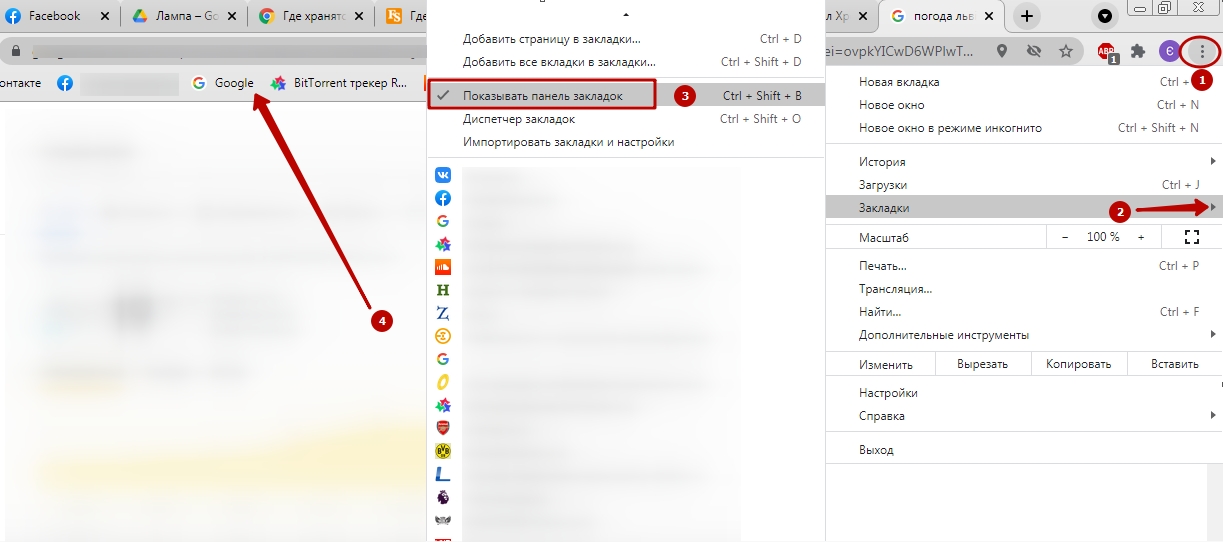Screen dimensions: 1223x542
Task: Open the Extensions puzzle-piece icon
Action: click(1137, 51)
